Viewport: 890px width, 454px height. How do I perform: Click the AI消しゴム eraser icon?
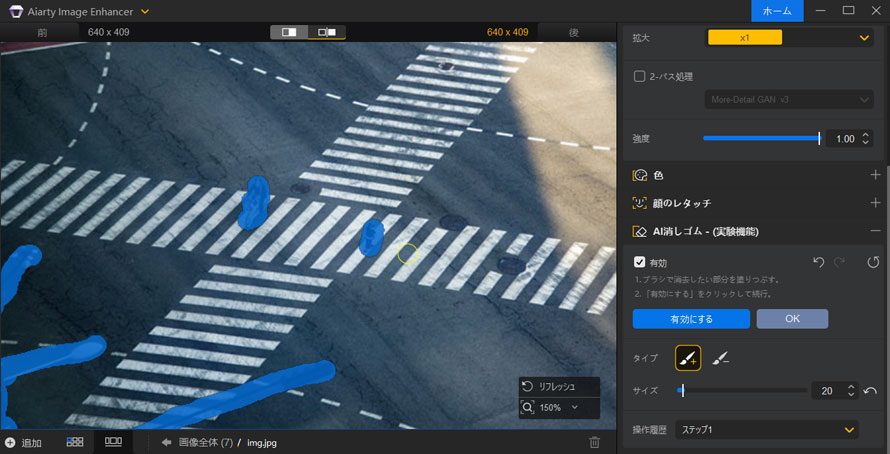tap(640, 231)
